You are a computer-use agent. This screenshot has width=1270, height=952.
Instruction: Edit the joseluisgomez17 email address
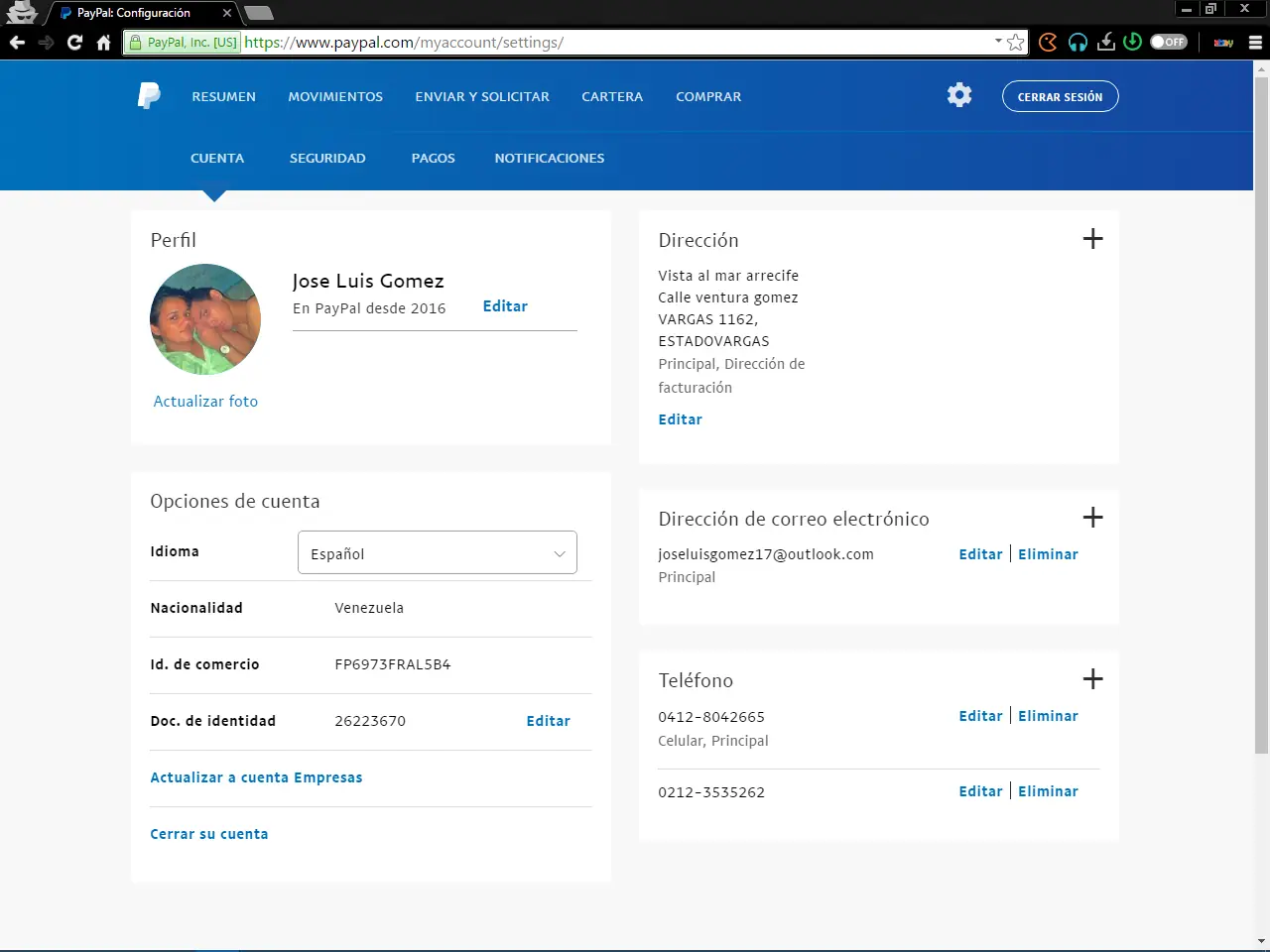coord(980,554)
